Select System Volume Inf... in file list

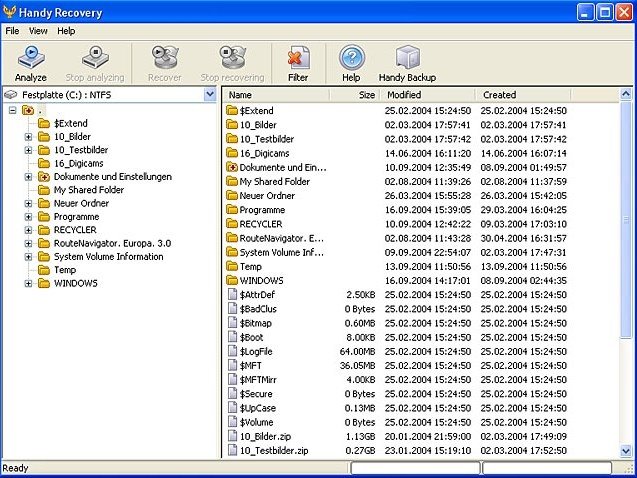(282, 252)
